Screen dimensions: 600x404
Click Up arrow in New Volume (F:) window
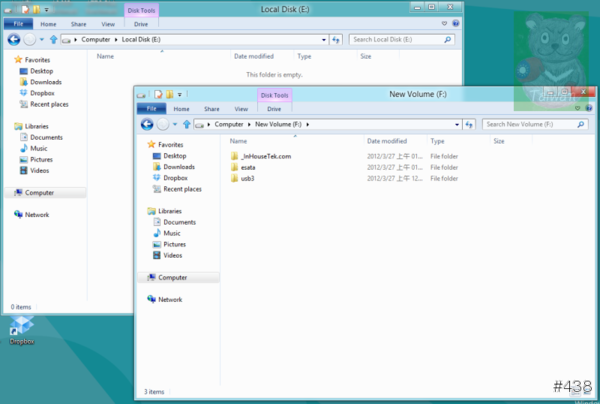tap(185, 124)
